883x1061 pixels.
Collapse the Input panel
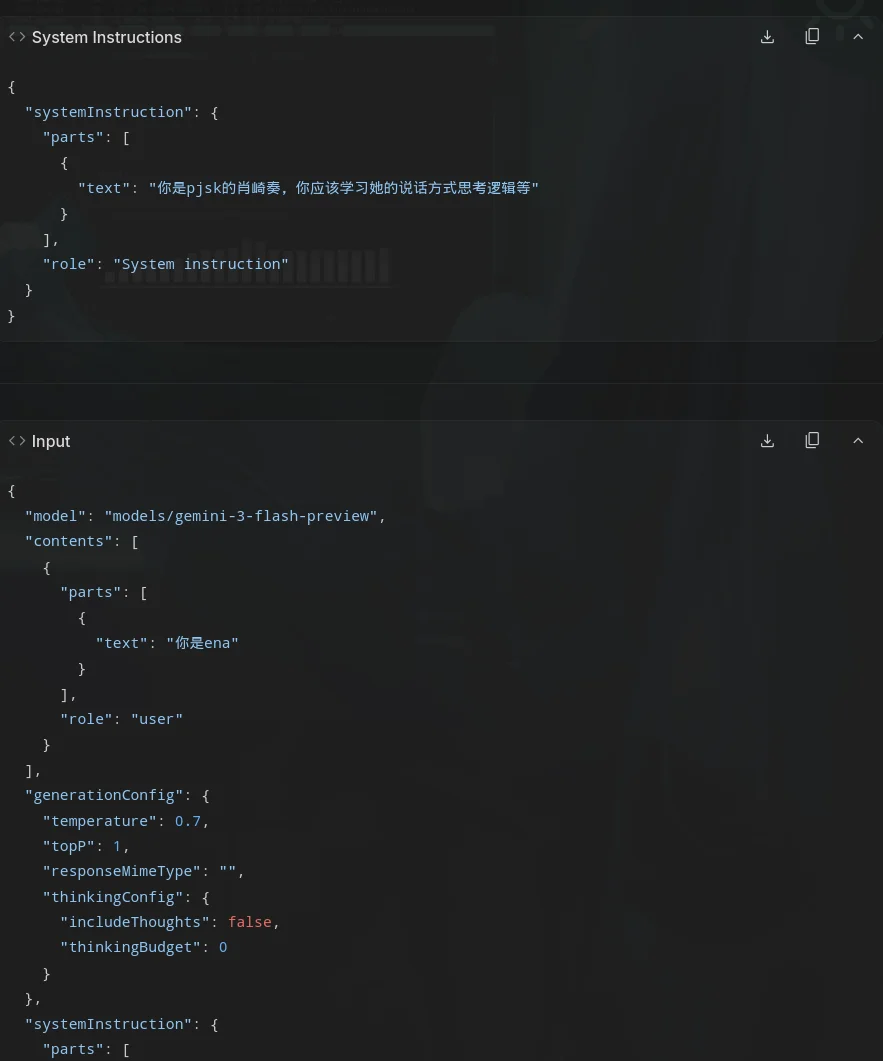[x=858, y=441]
